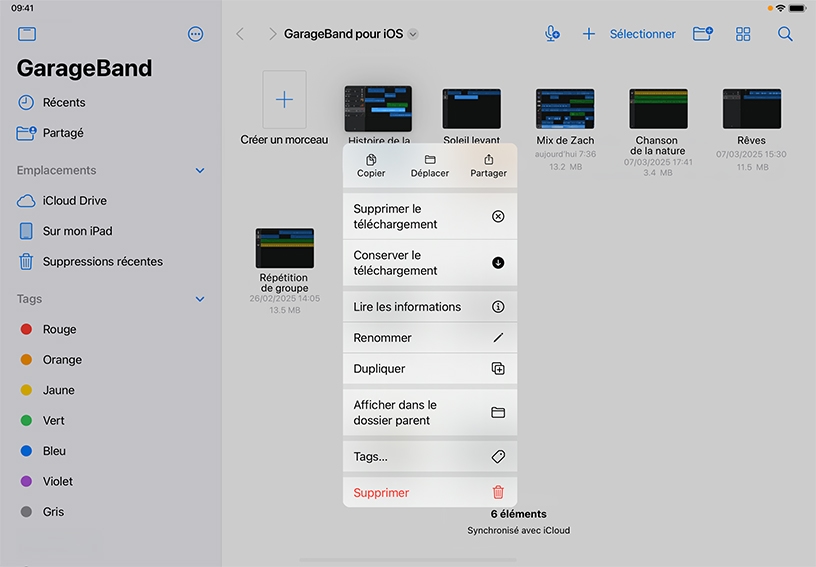The height and width of the screenshot is (567, 816).
Task: Open the Rêves song thumbnail
Action: 751,109
